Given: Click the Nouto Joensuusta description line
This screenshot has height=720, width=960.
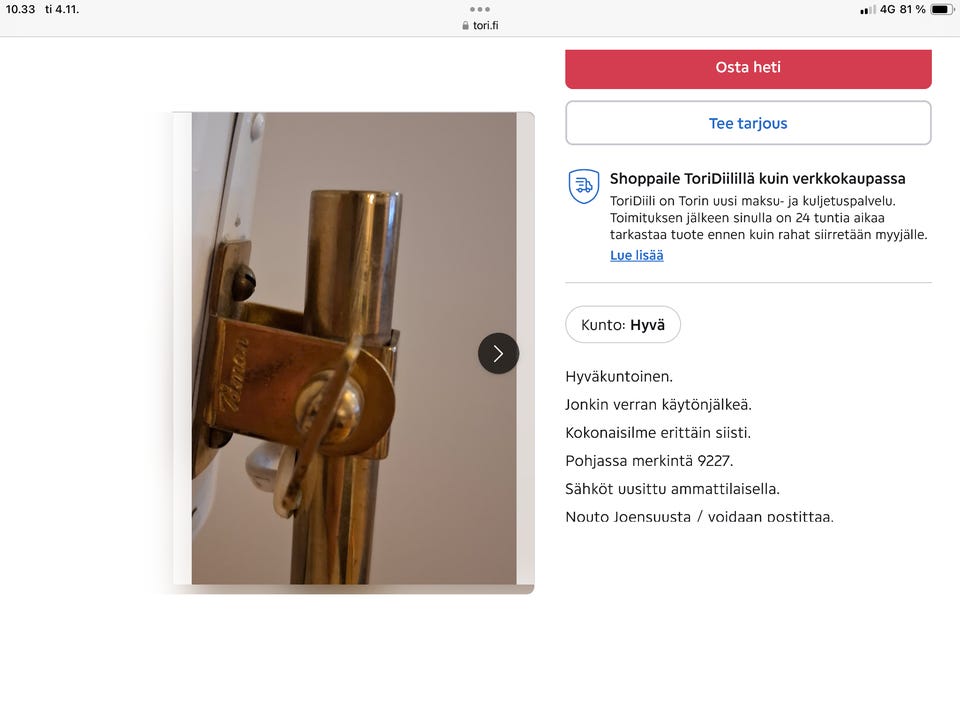Looking at the screenshot, I should (699, 516).
